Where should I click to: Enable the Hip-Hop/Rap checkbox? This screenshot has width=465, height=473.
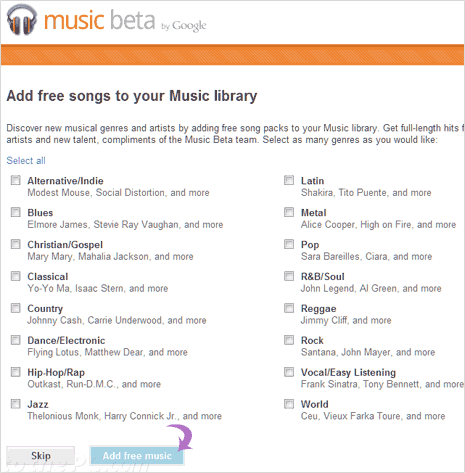16,372
